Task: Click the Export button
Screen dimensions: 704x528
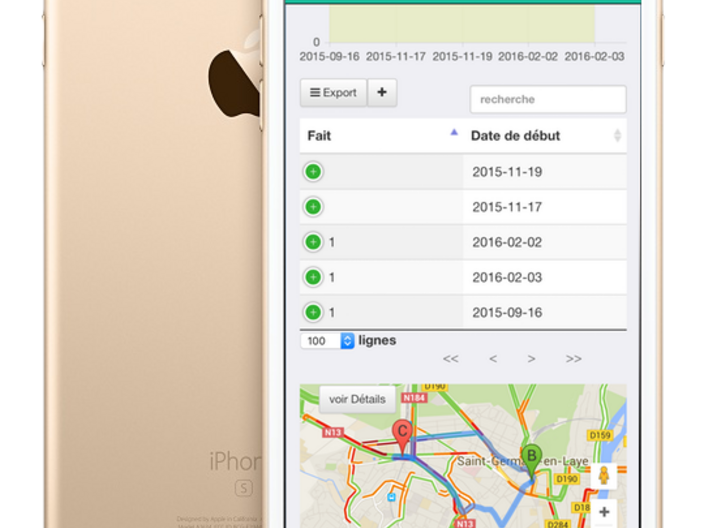Action: (333, 92)
